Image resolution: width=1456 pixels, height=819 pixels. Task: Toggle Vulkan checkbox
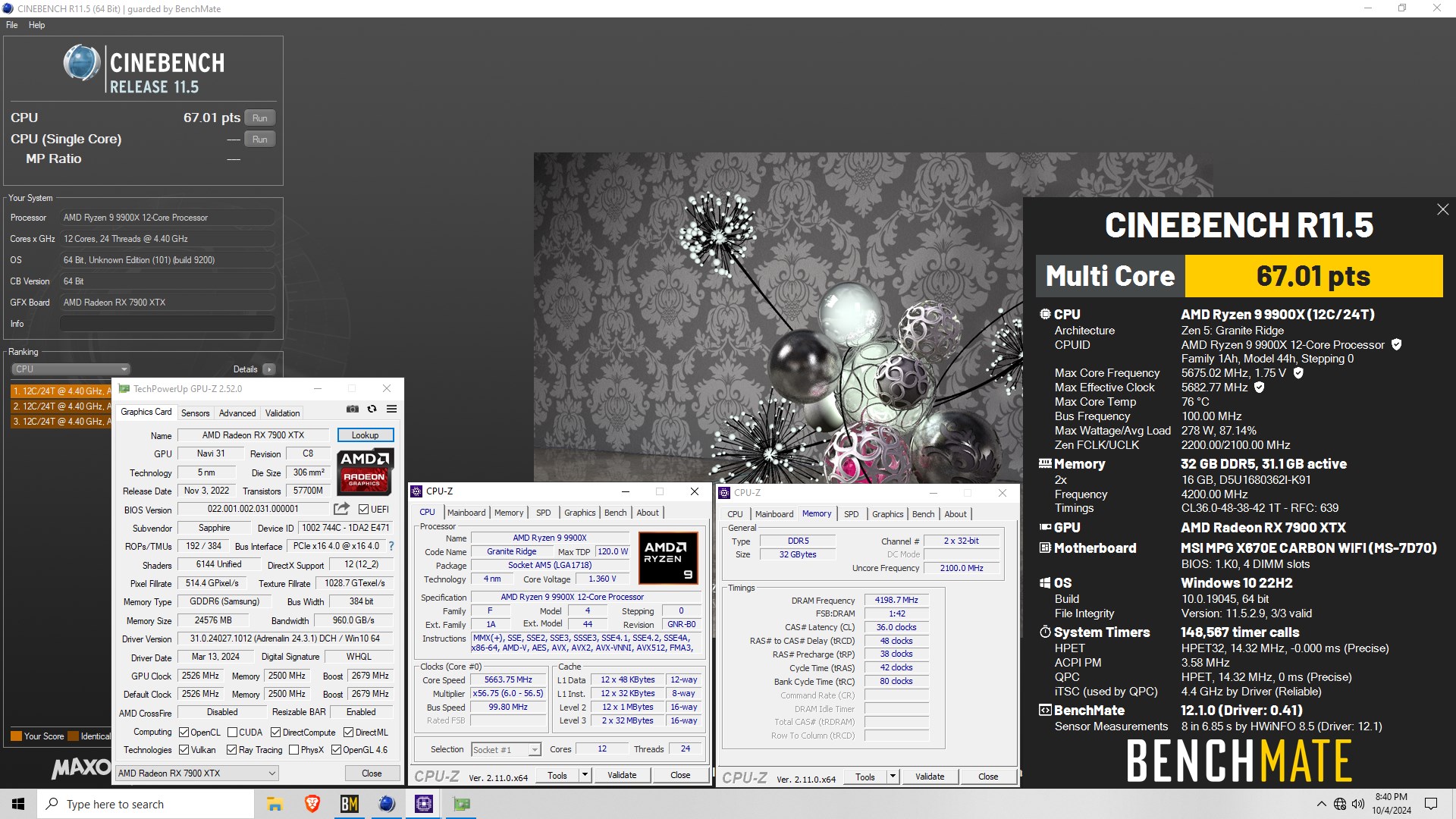(184, 750)
